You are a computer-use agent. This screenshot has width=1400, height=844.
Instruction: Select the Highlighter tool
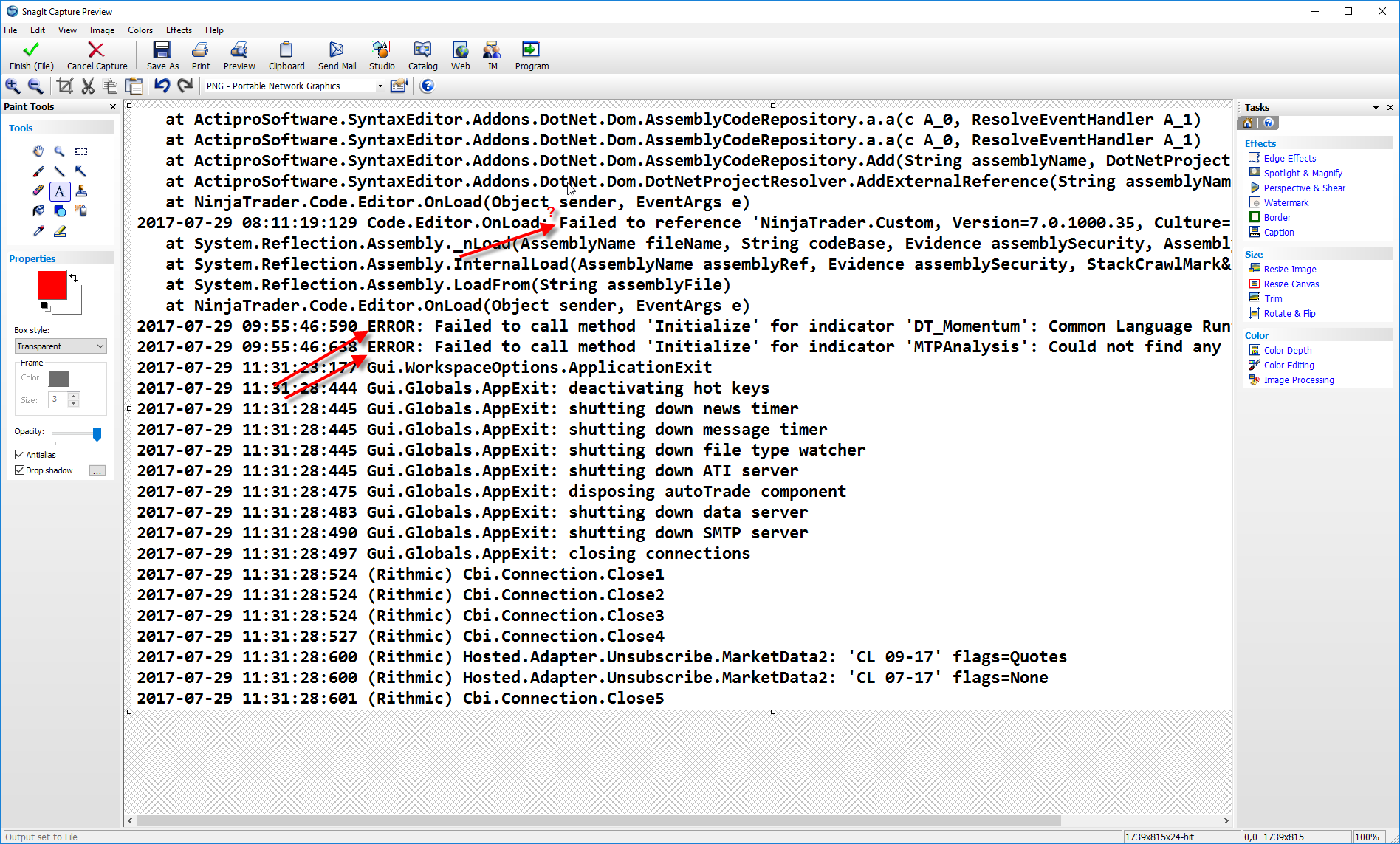point(60,231)
